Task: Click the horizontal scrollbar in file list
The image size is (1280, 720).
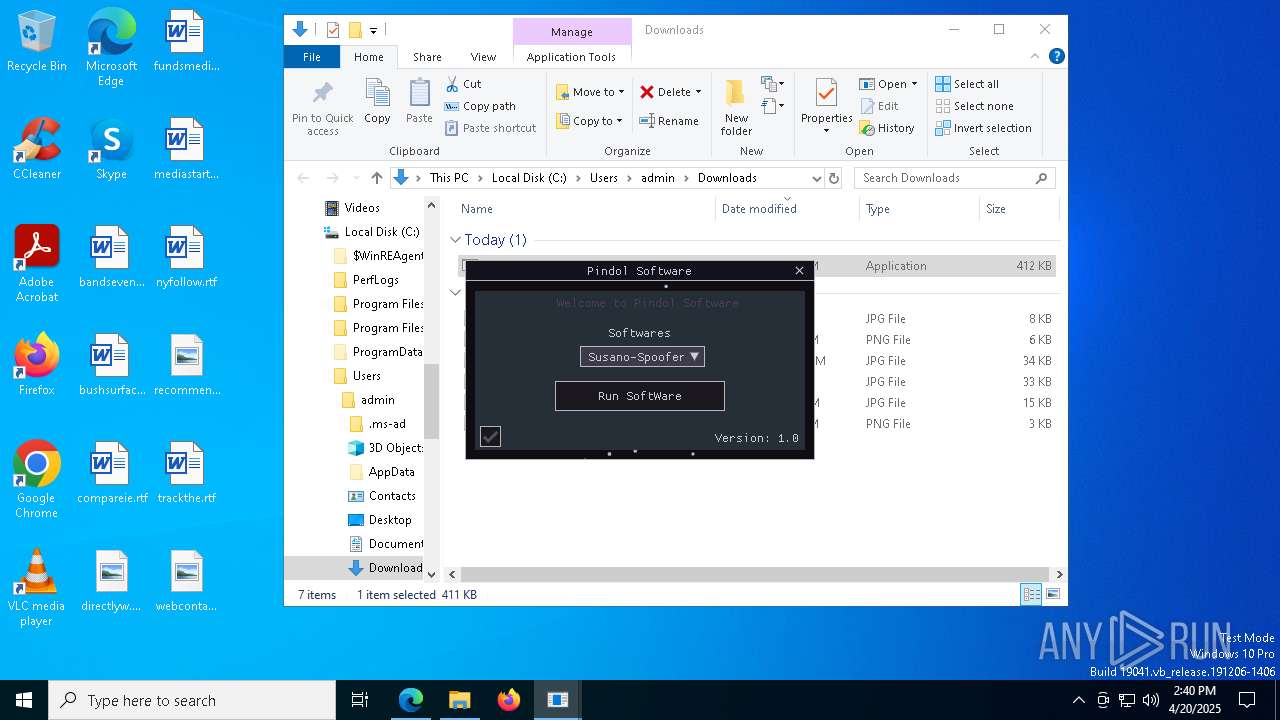Action: (755, 574)
